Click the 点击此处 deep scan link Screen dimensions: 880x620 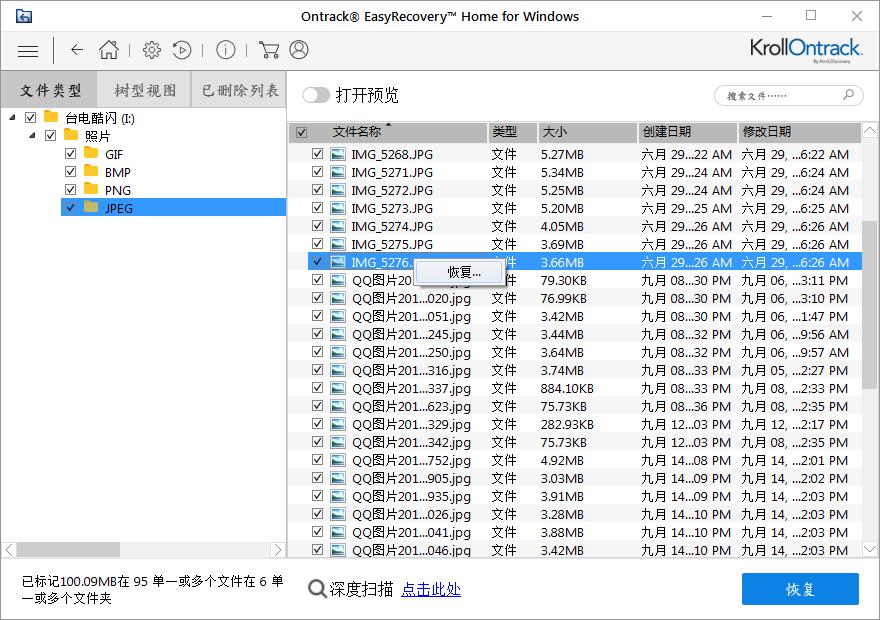tap(430, 590)
